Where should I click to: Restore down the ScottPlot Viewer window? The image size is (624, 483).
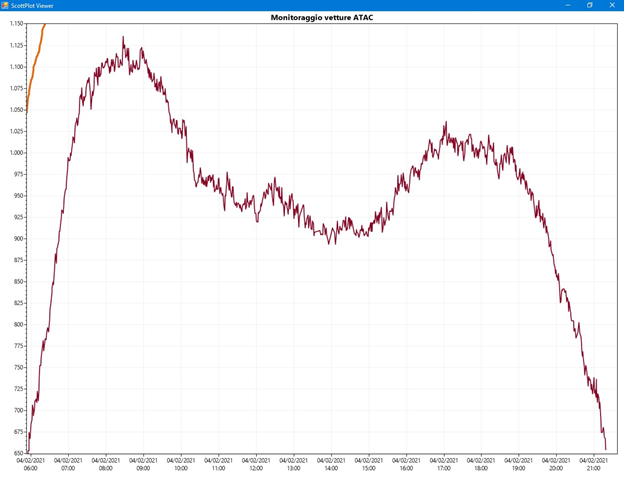(589, 5)
